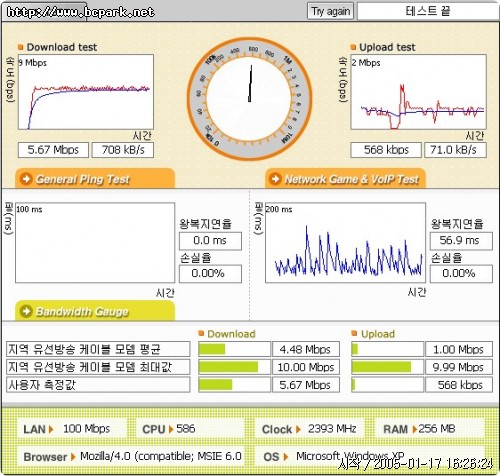Click the 200 ms scale label
The height and width of the screenshot is (476, 500).
coord(279,209)
